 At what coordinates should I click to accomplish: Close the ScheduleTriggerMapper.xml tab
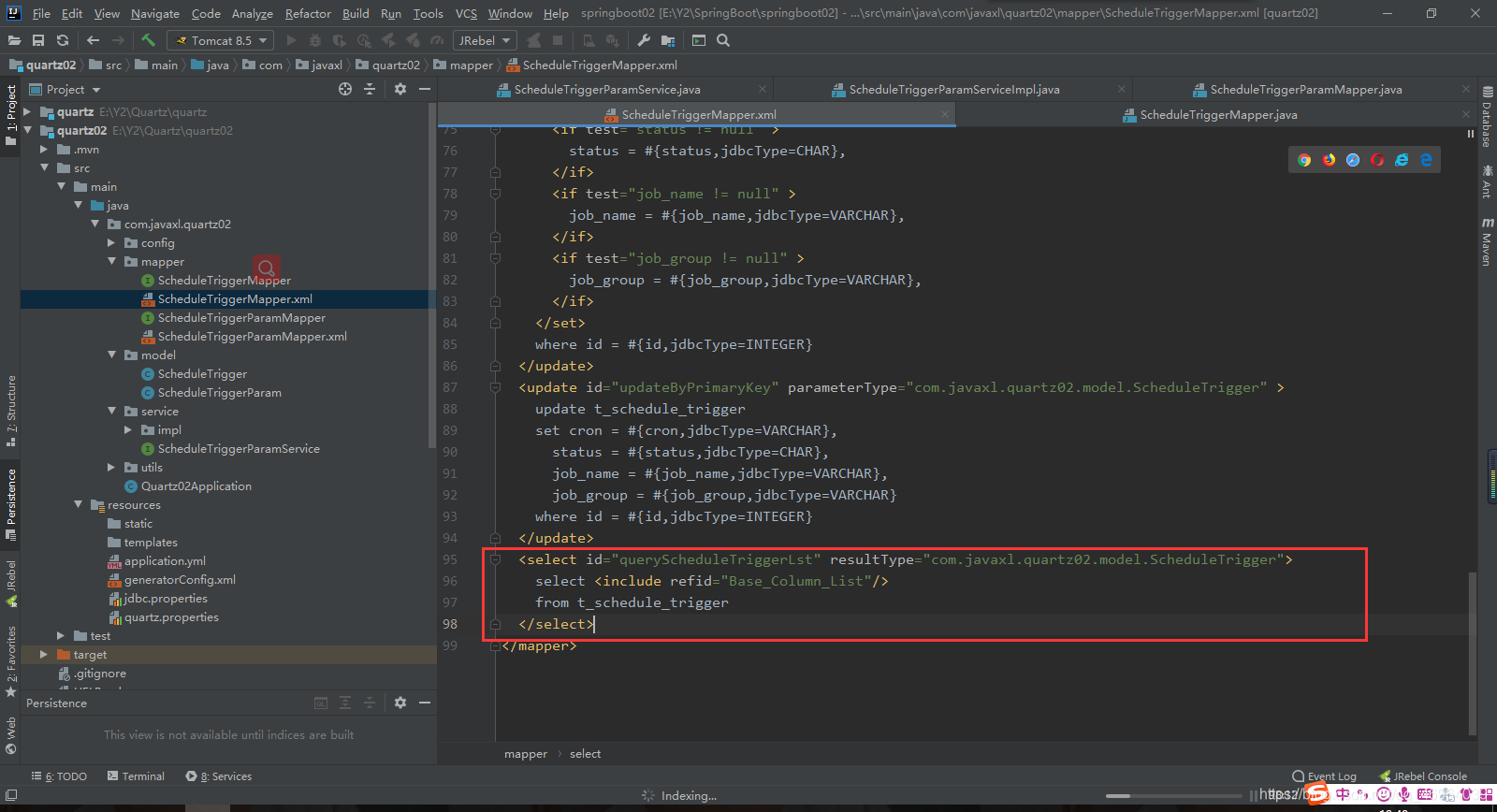945,114
